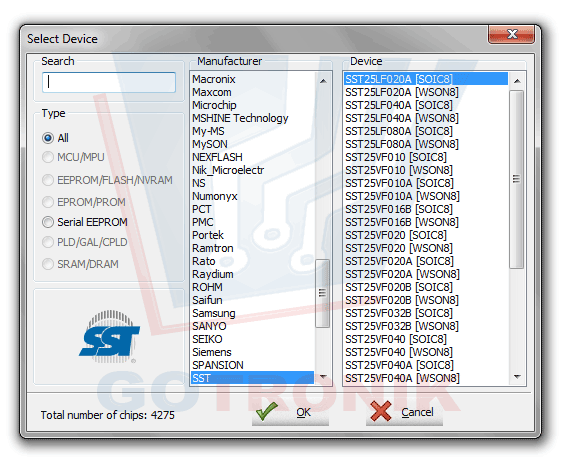The image size is (572, 464).
Task: Select Ramtron in the Manufacturer list
Action: tap(252, 248)
